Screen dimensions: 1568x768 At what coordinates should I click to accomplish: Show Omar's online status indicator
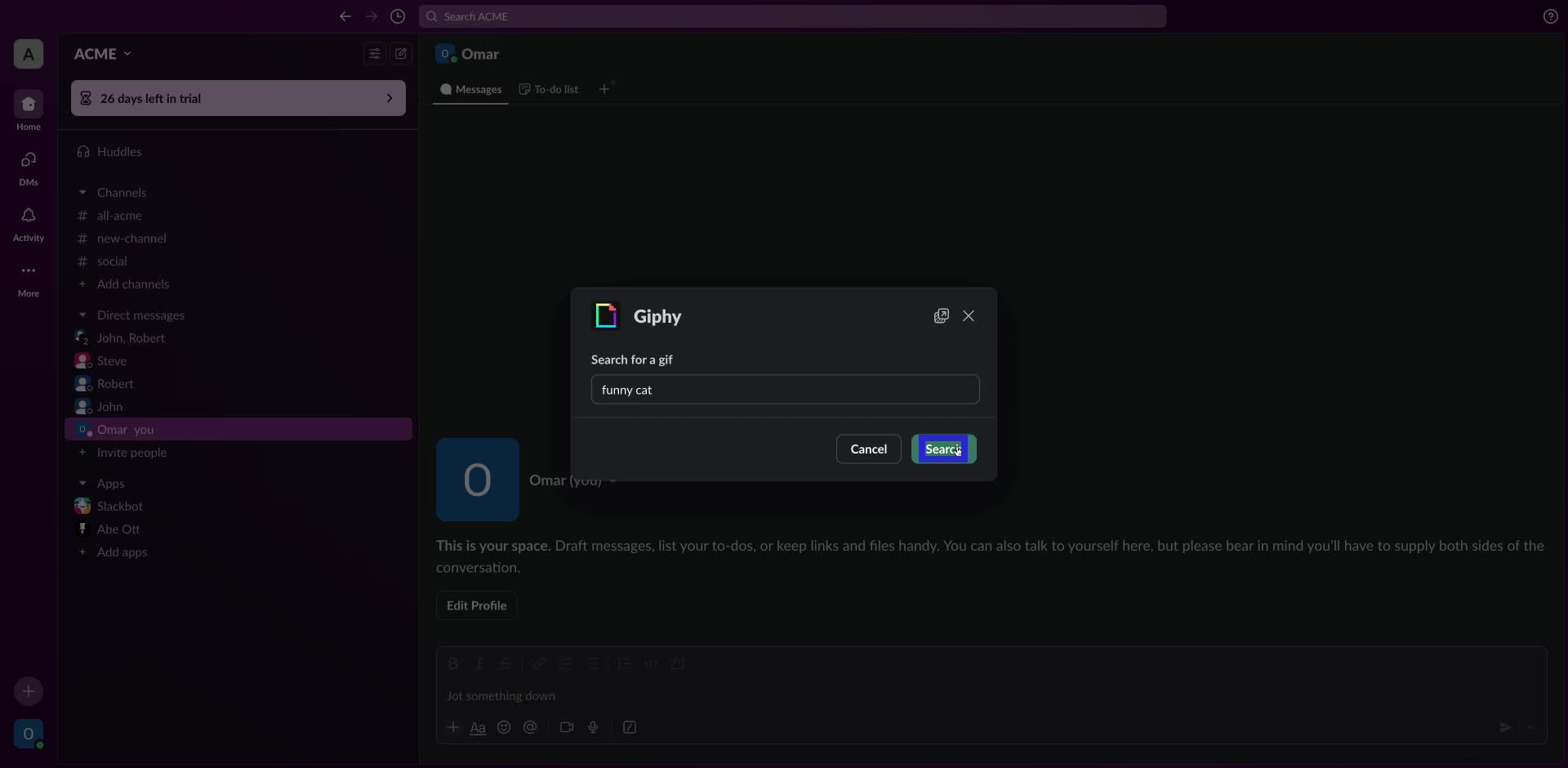click(452, 60)
